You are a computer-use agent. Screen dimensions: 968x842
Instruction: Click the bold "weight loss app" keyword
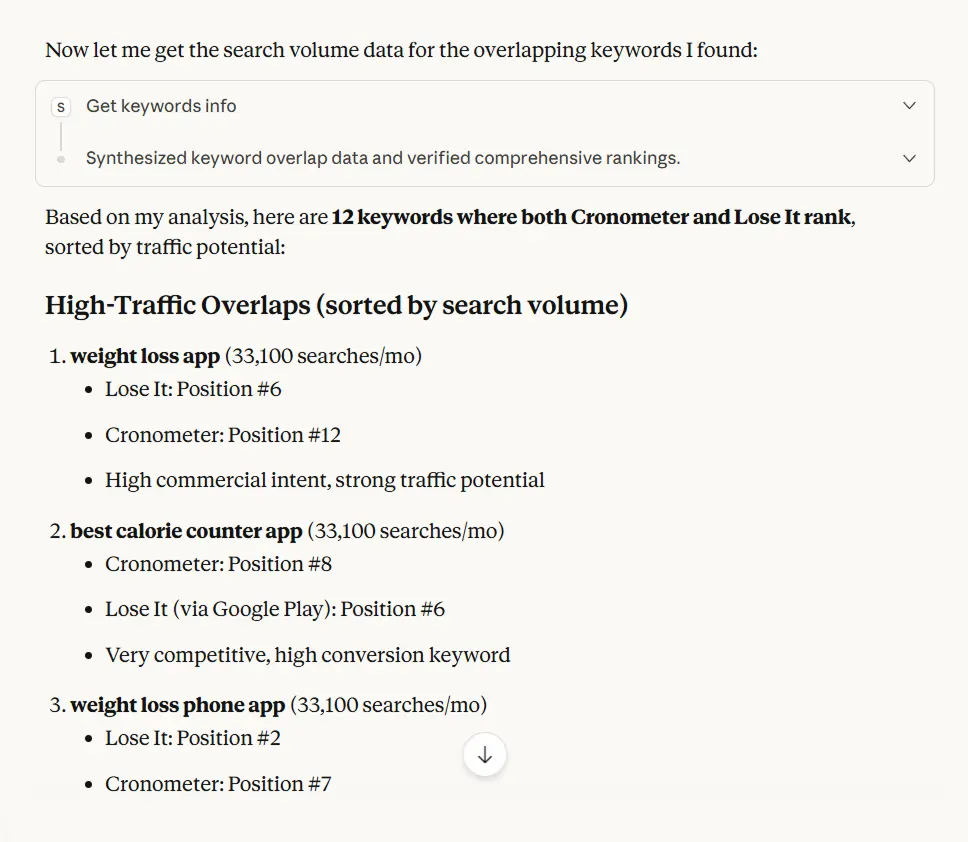click(x=145, y=357)
